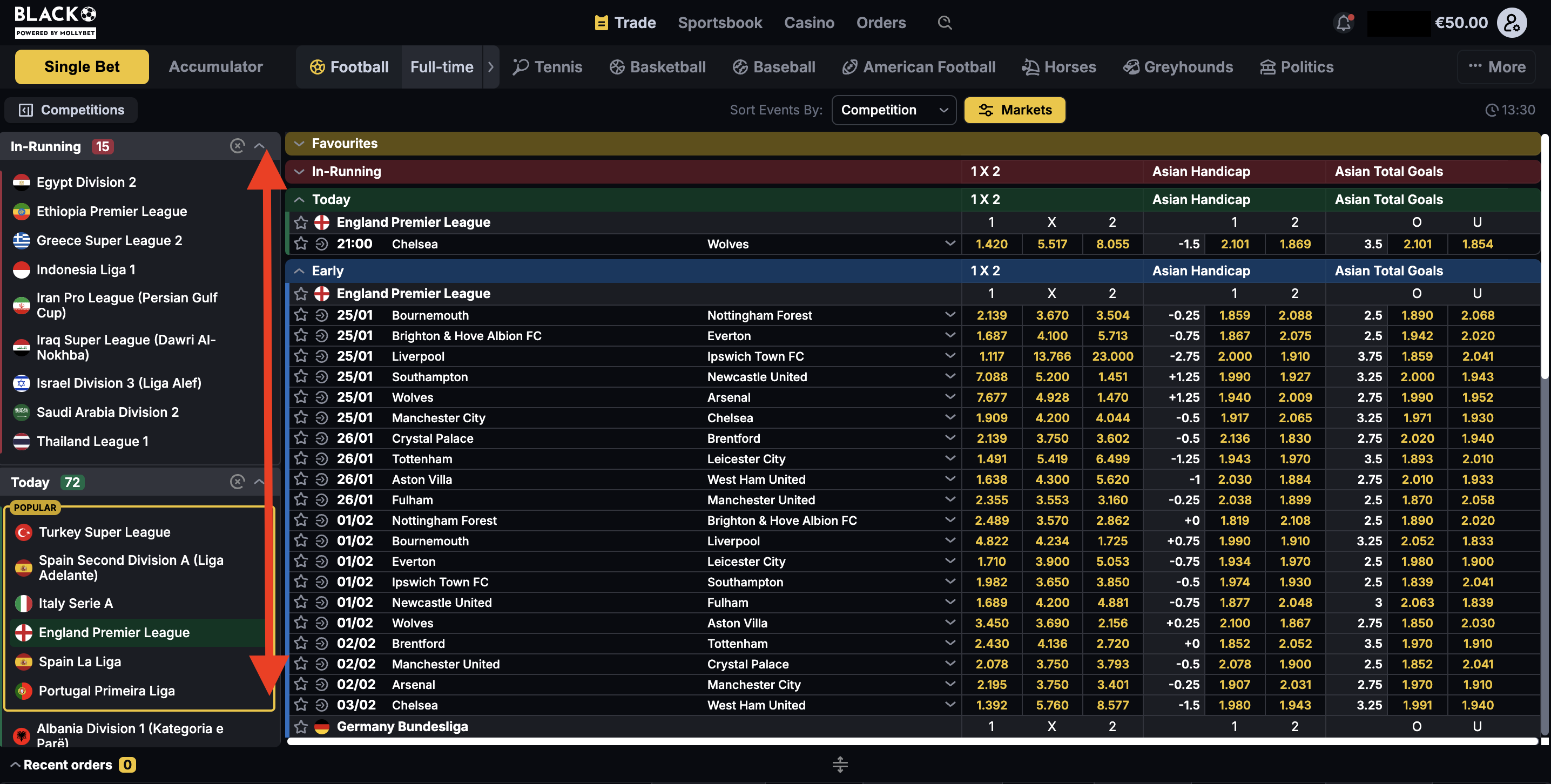Clear In-Running selections with x icon
Image resolution: width=1551 pixels, height=784 pixels.
coord(237,146)
